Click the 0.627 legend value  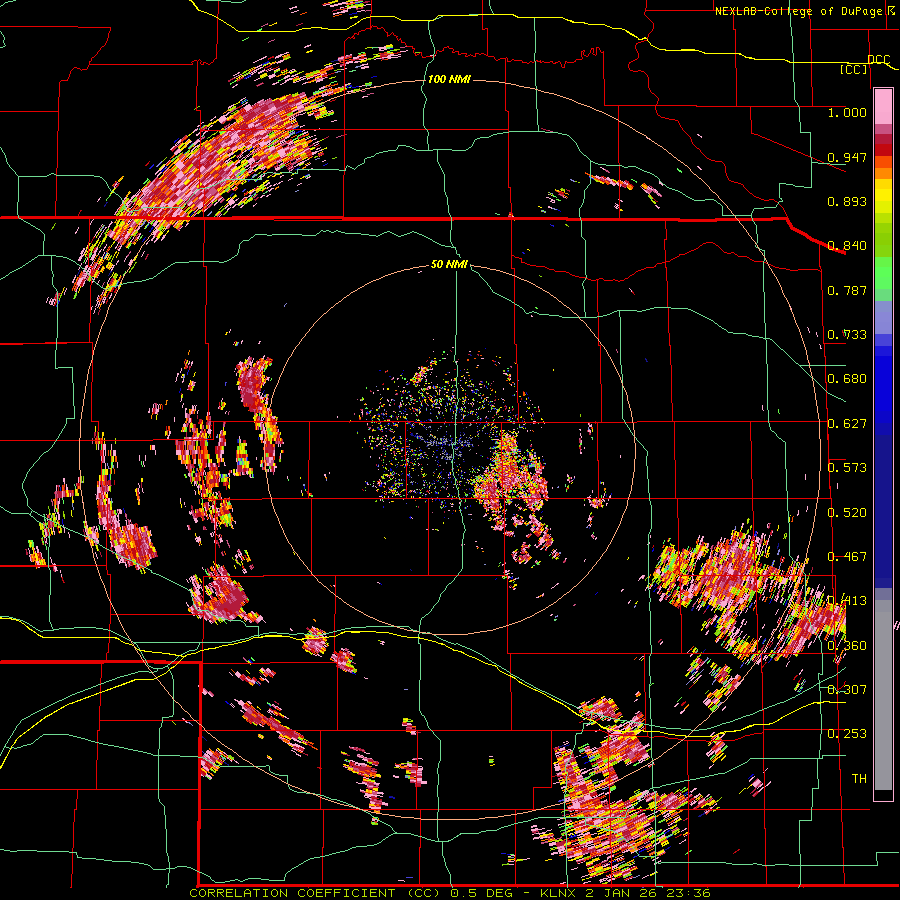tap(847, 424)
